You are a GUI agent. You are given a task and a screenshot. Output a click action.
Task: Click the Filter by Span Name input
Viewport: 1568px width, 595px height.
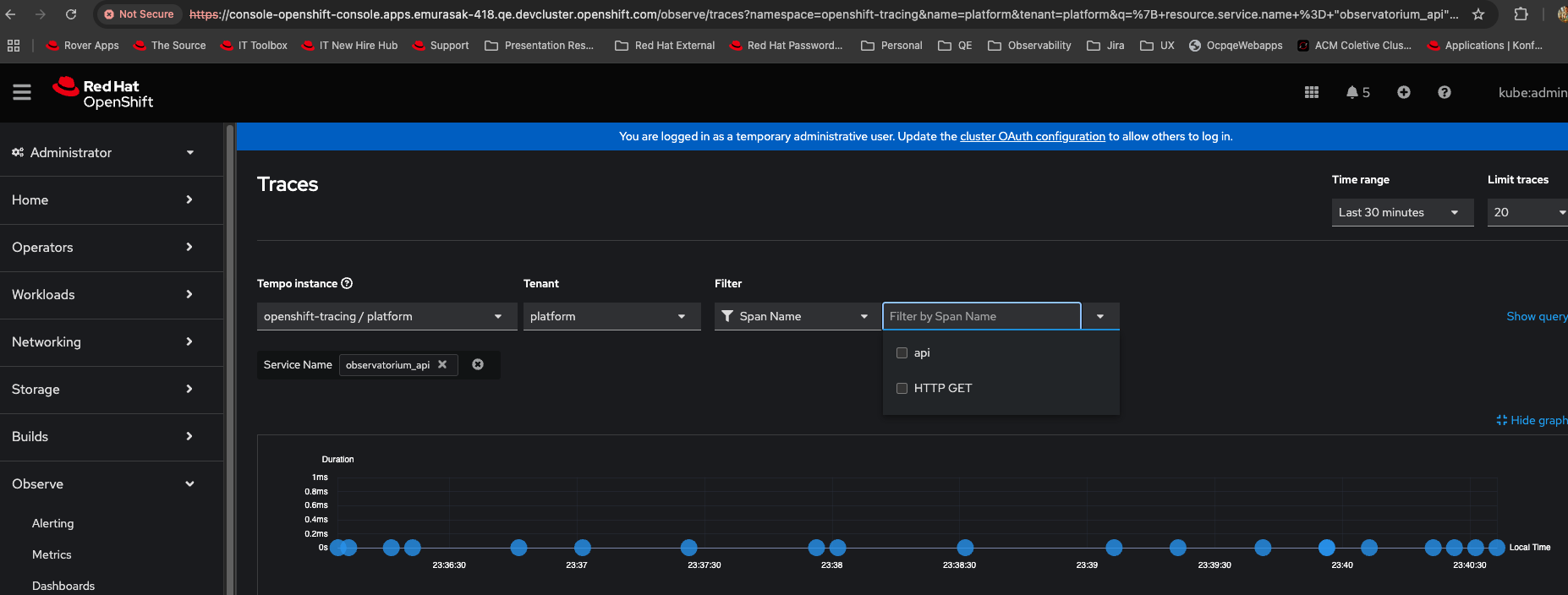[981, 316]
